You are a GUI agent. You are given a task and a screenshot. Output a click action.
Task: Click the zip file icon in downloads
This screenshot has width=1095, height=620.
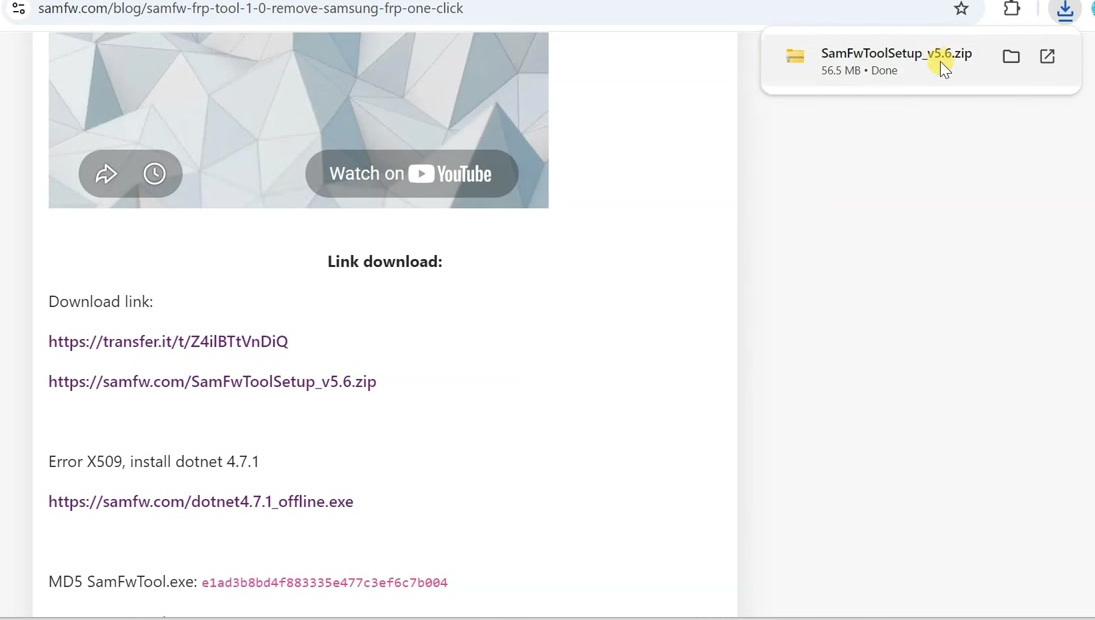pyautogui.click(x=795, y=57)
